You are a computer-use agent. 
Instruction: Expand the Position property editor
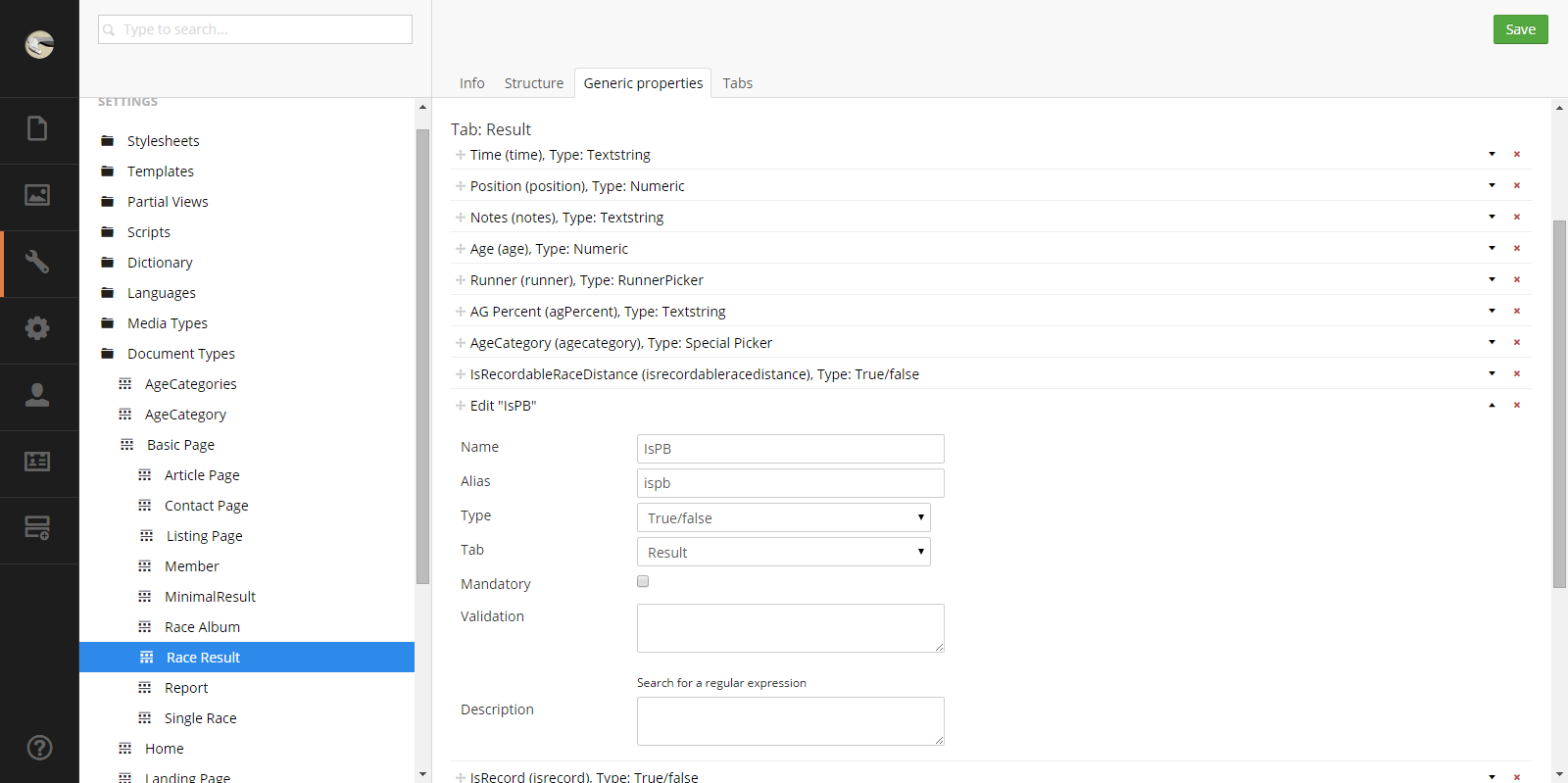tap(1492, 185)
